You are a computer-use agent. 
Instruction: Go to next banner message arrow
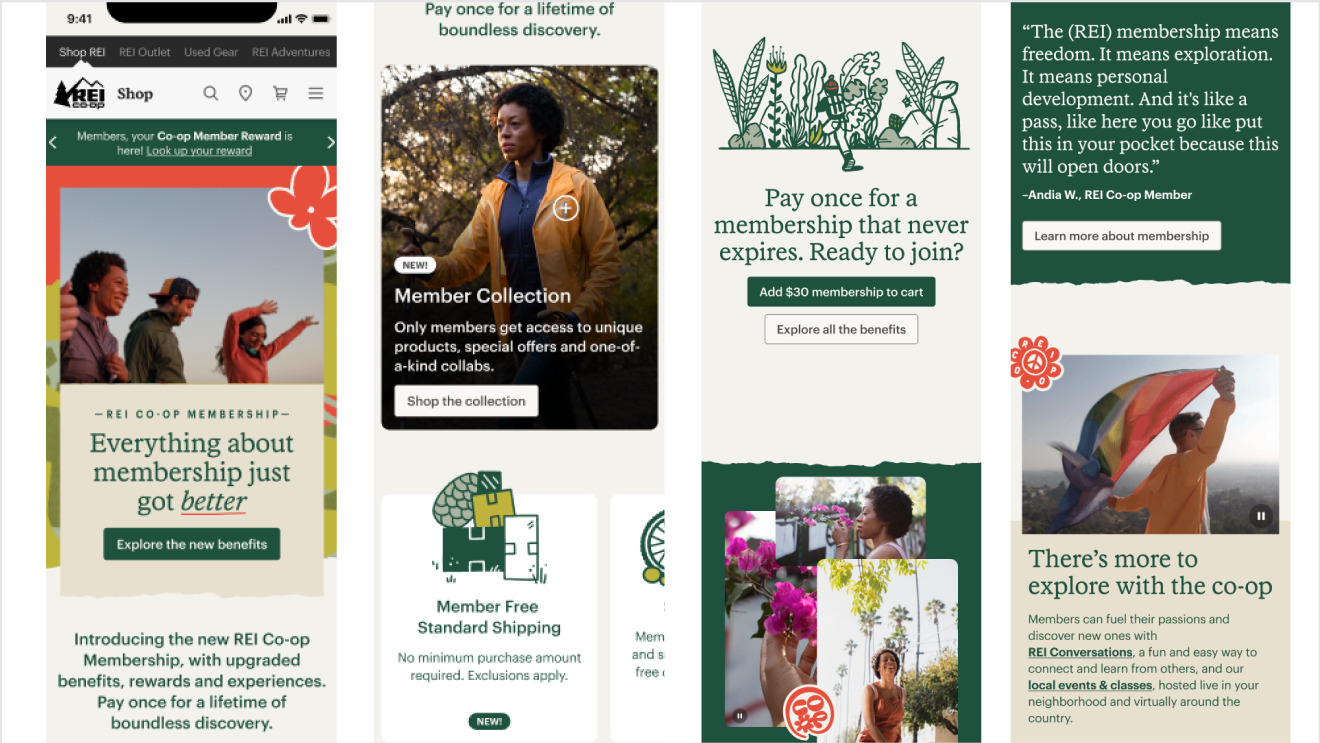(x=330, y=143)
